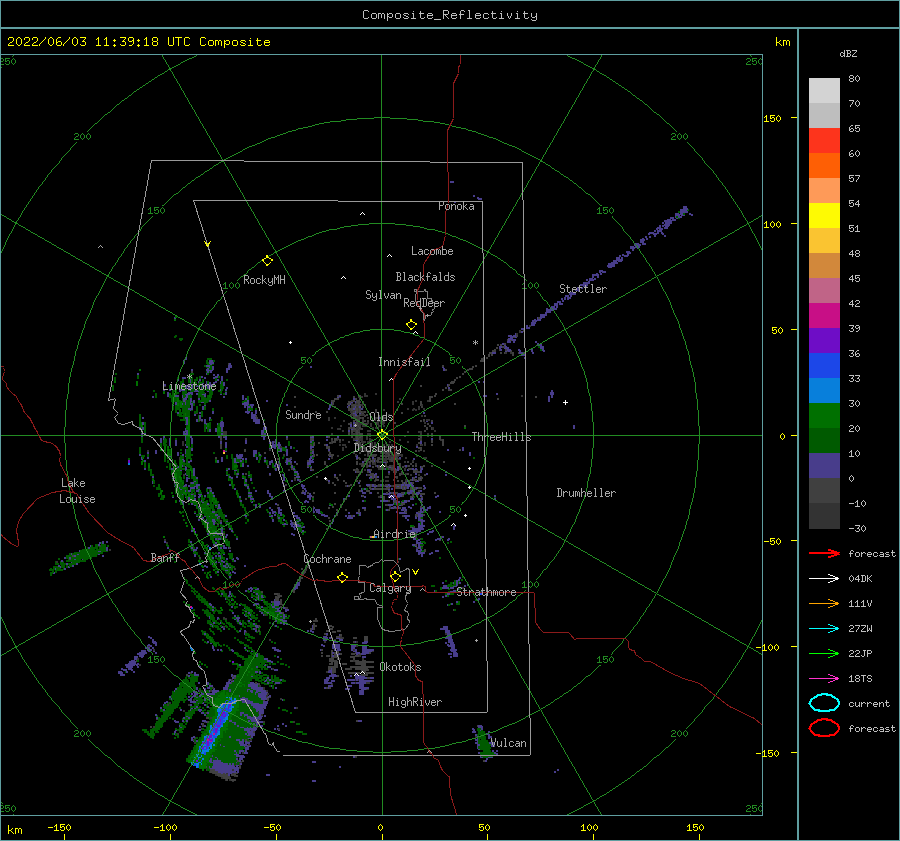Click the cyan 27ZW arrow icon
The width and height of the screenshot is (900, 841).
tap(824, 629)
